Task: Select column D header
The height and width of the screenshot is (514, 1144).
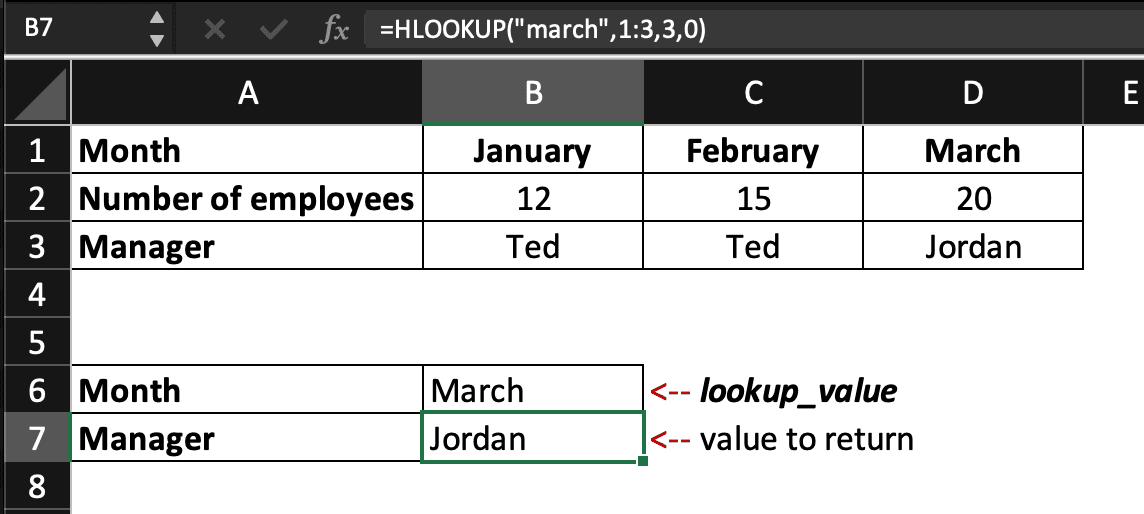Action: point(973,94)
